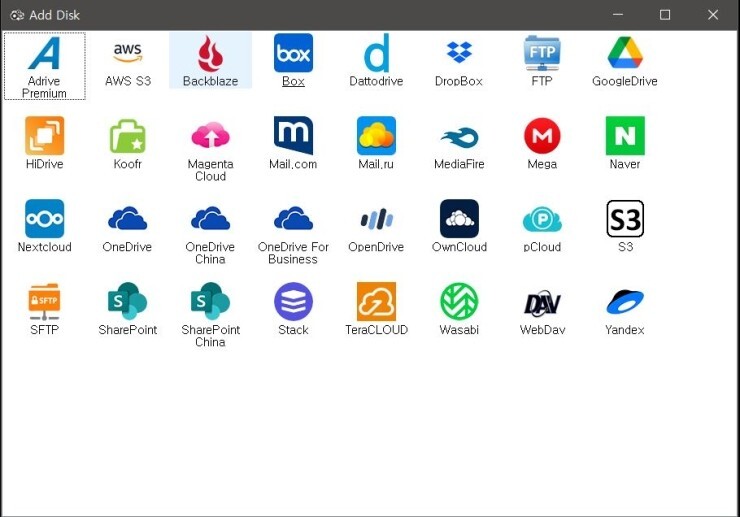Choose GoogleDrive
The height and width of the screenshot is (517, 740).
coord(625,52)
